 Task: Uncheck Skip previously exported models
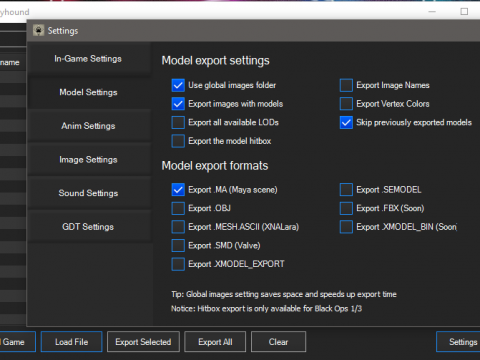click(346, 122)
